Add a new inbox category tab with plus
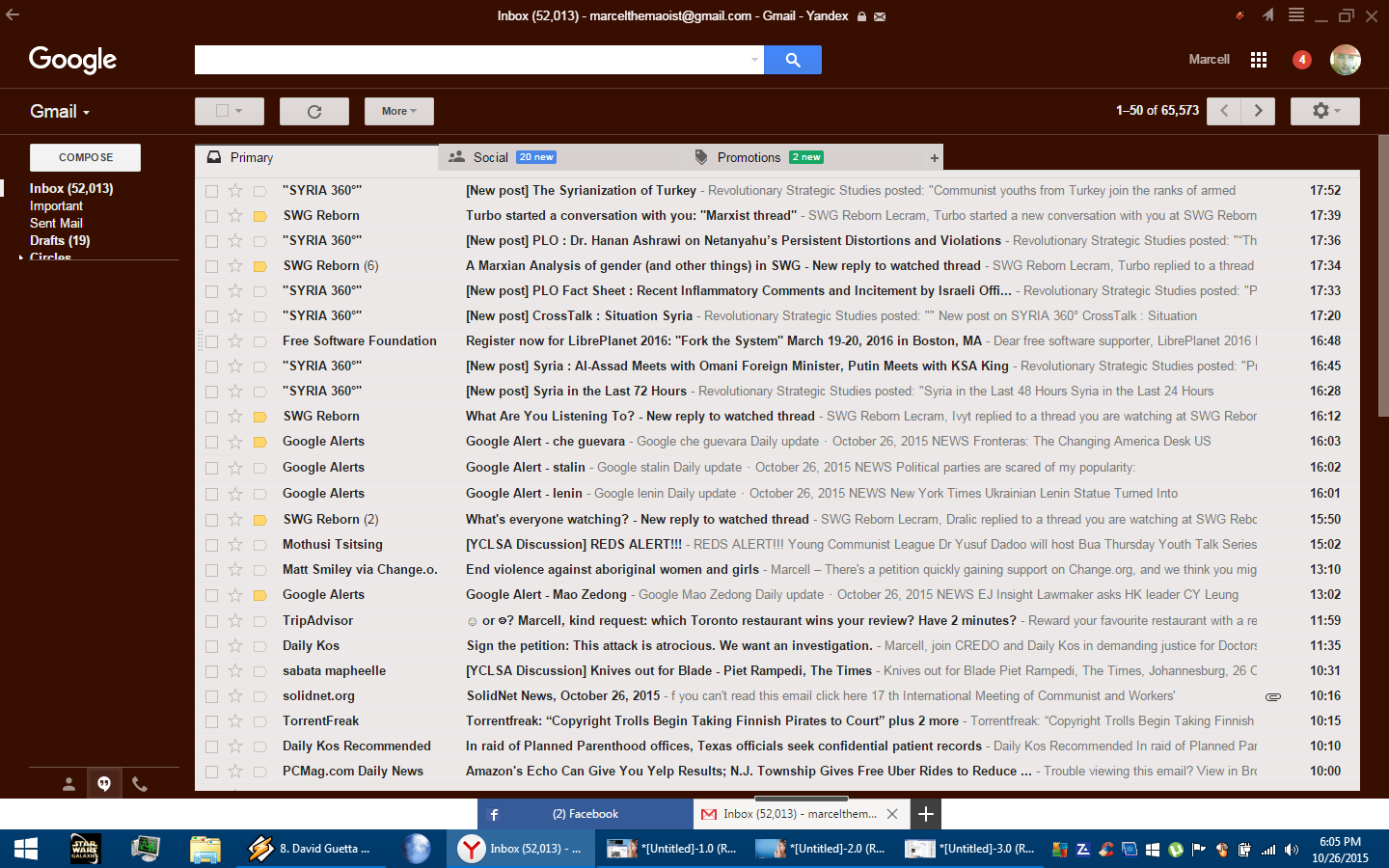This screenshot has height=868, width=1389. (x=934, y=158)
